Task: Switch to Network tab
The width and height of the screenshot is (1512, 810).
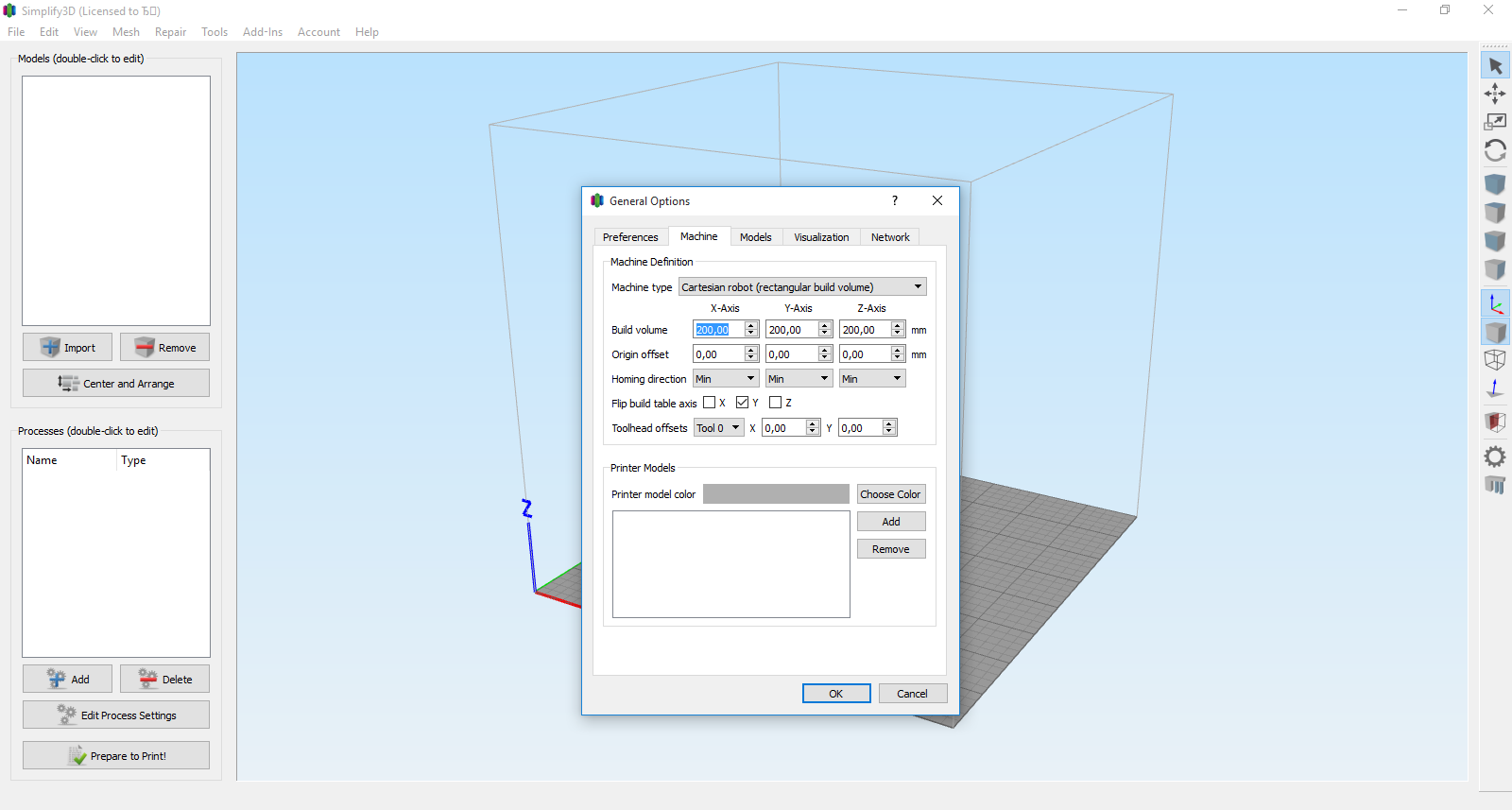Action: [890, 237]
